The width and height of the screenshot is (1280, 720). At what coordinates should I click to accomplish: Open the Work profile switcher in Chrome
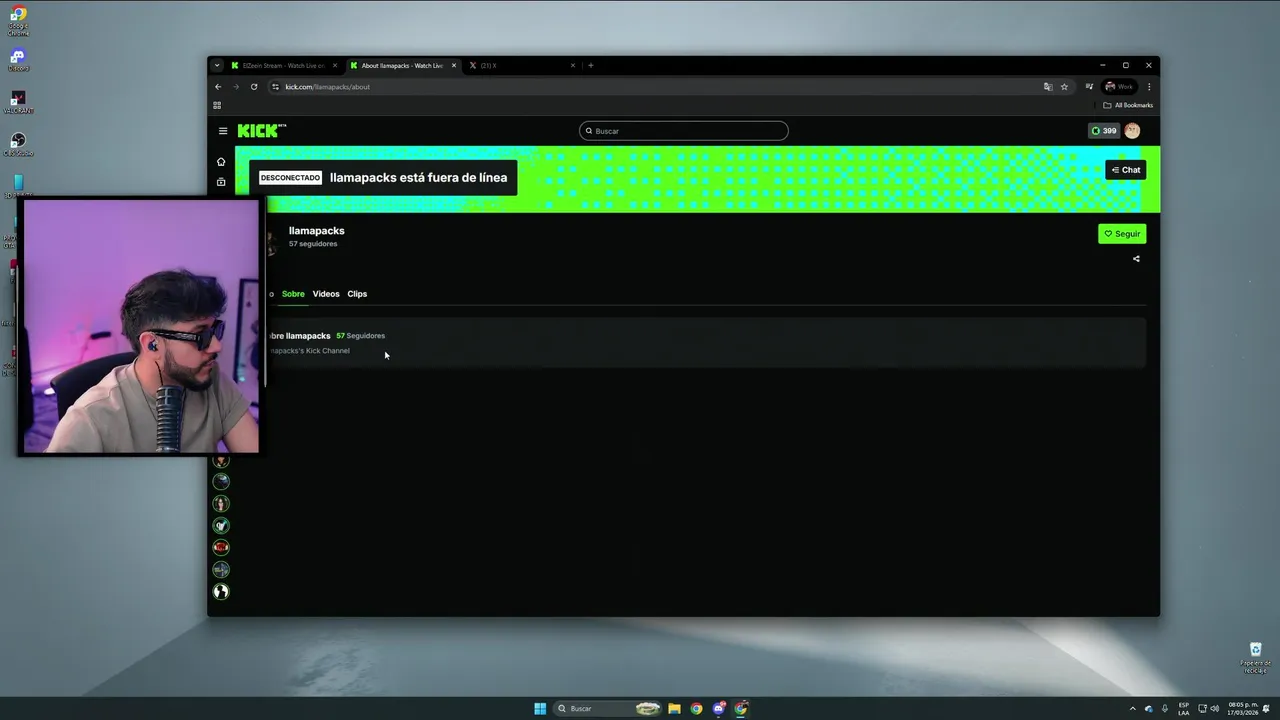(x=1119, y=87)
